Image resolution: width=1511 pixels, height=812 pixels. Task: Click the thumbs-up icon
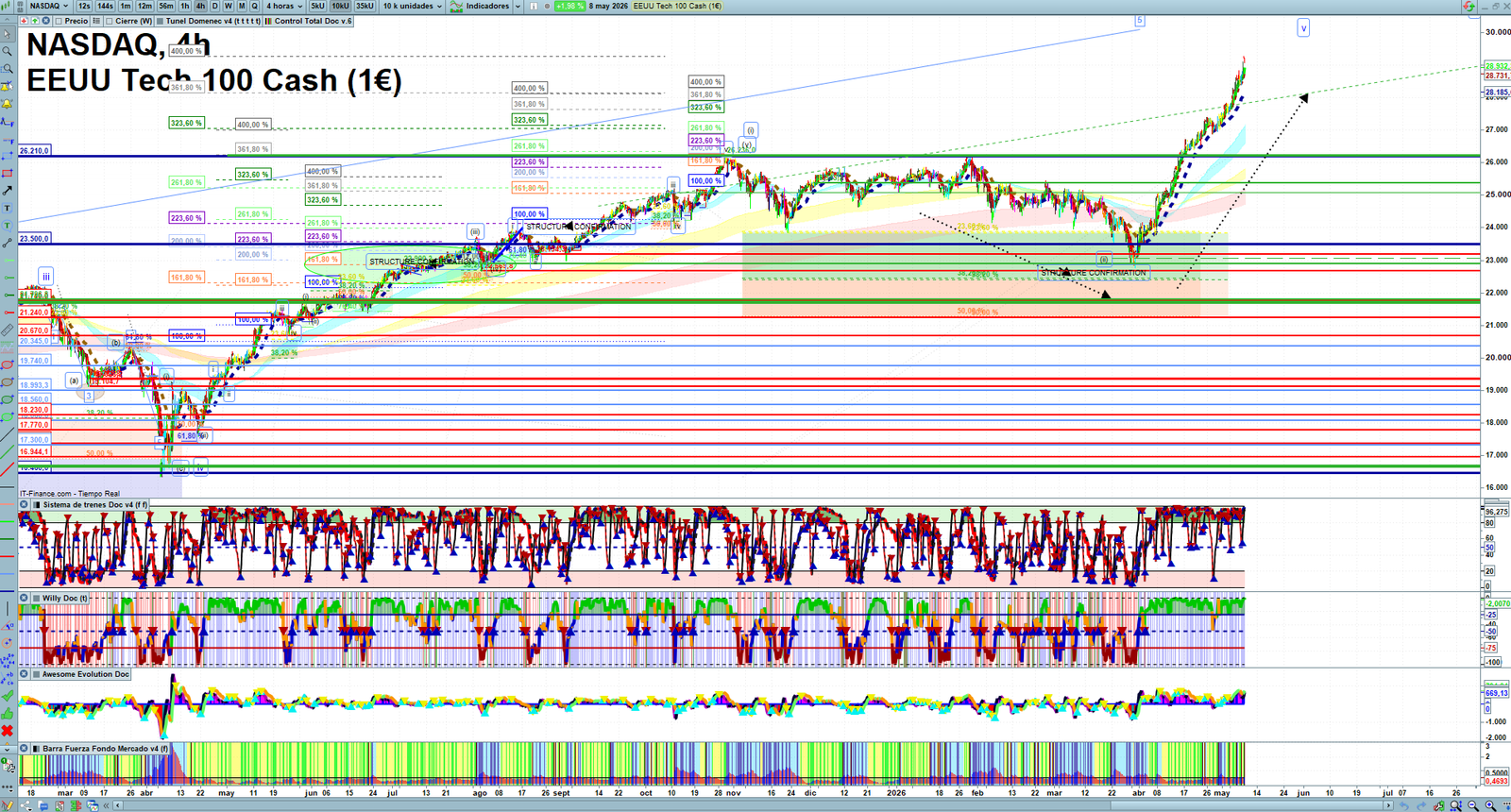(x=8, y=714)
